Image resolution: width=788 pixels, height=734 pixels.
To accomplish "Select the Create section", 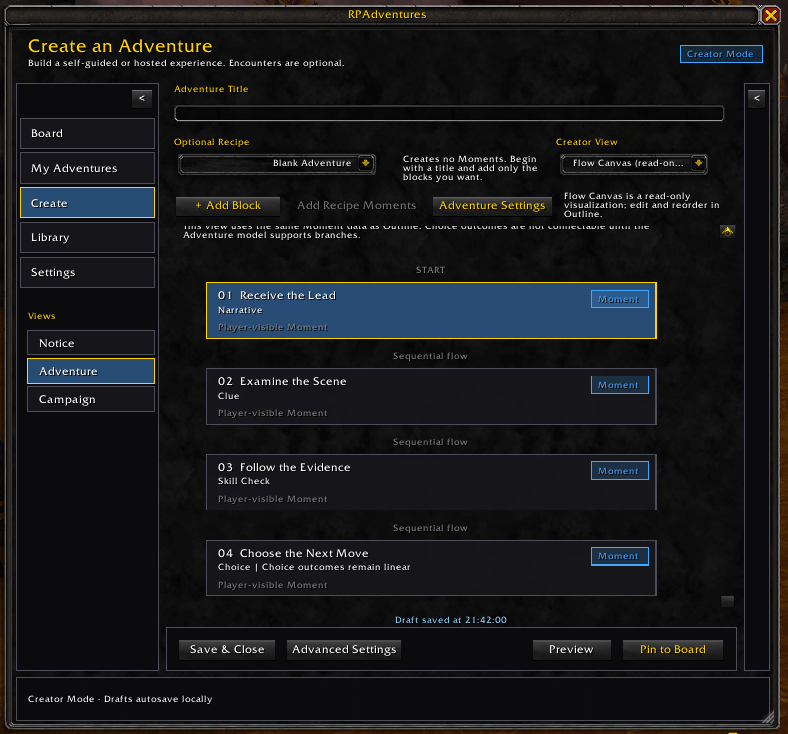I will [x=87, y=203].
